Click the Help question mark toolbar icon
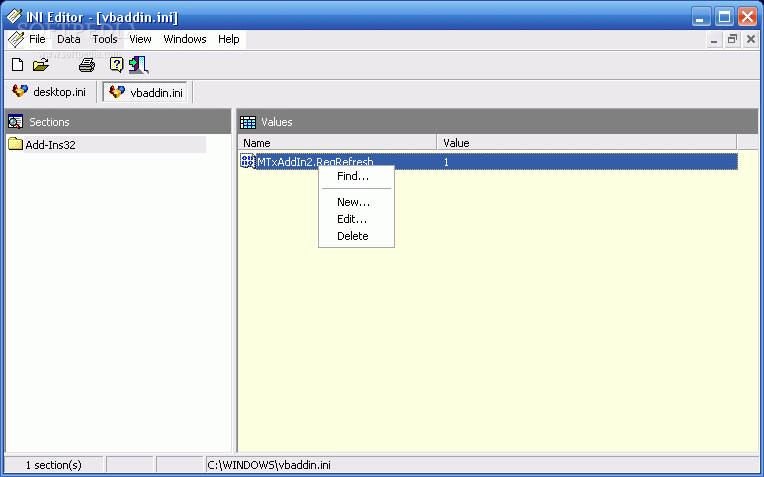 tap(116, 64)
